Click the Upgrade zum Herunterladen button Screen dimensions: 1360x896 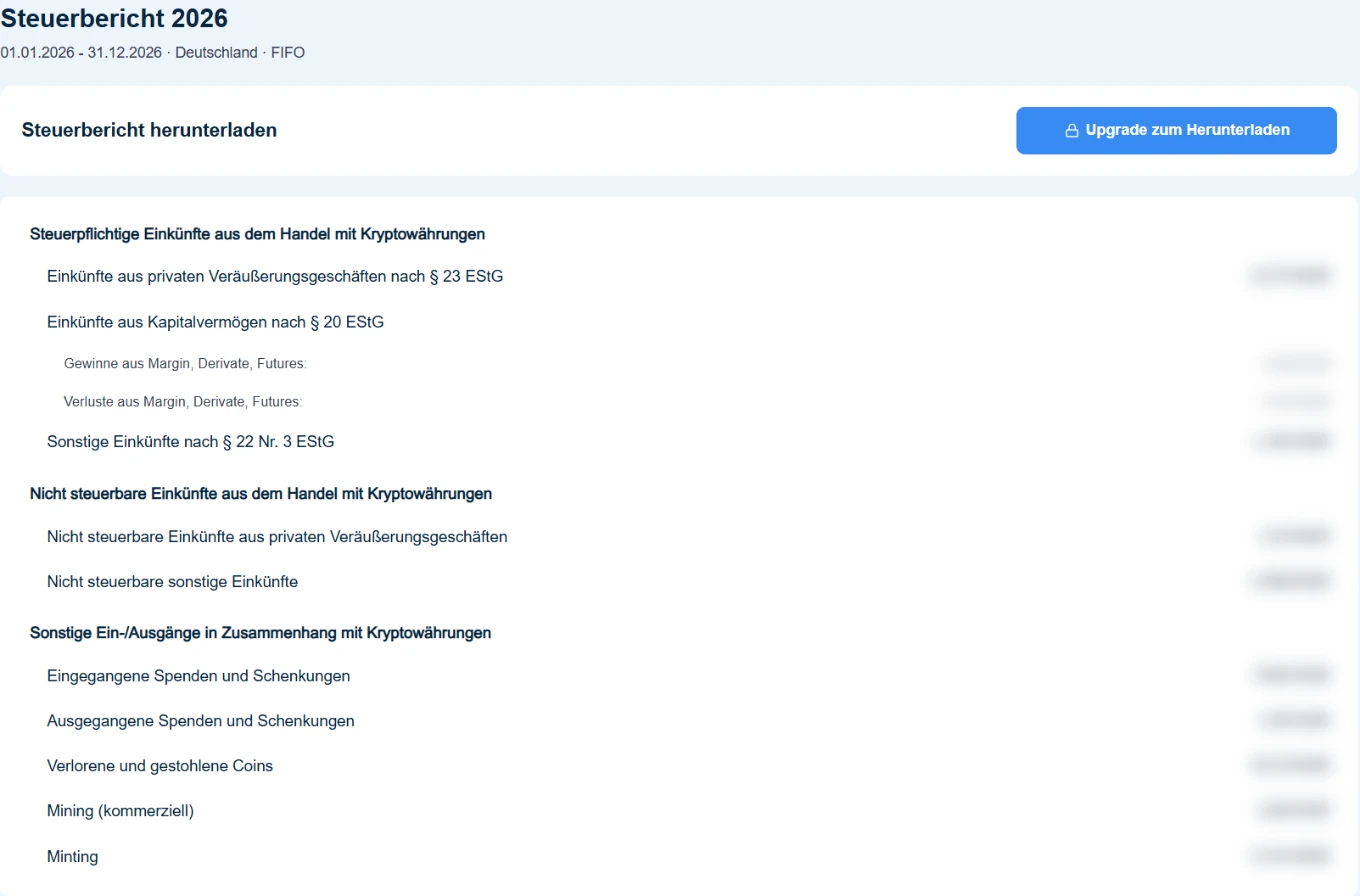pos(1176,130)
